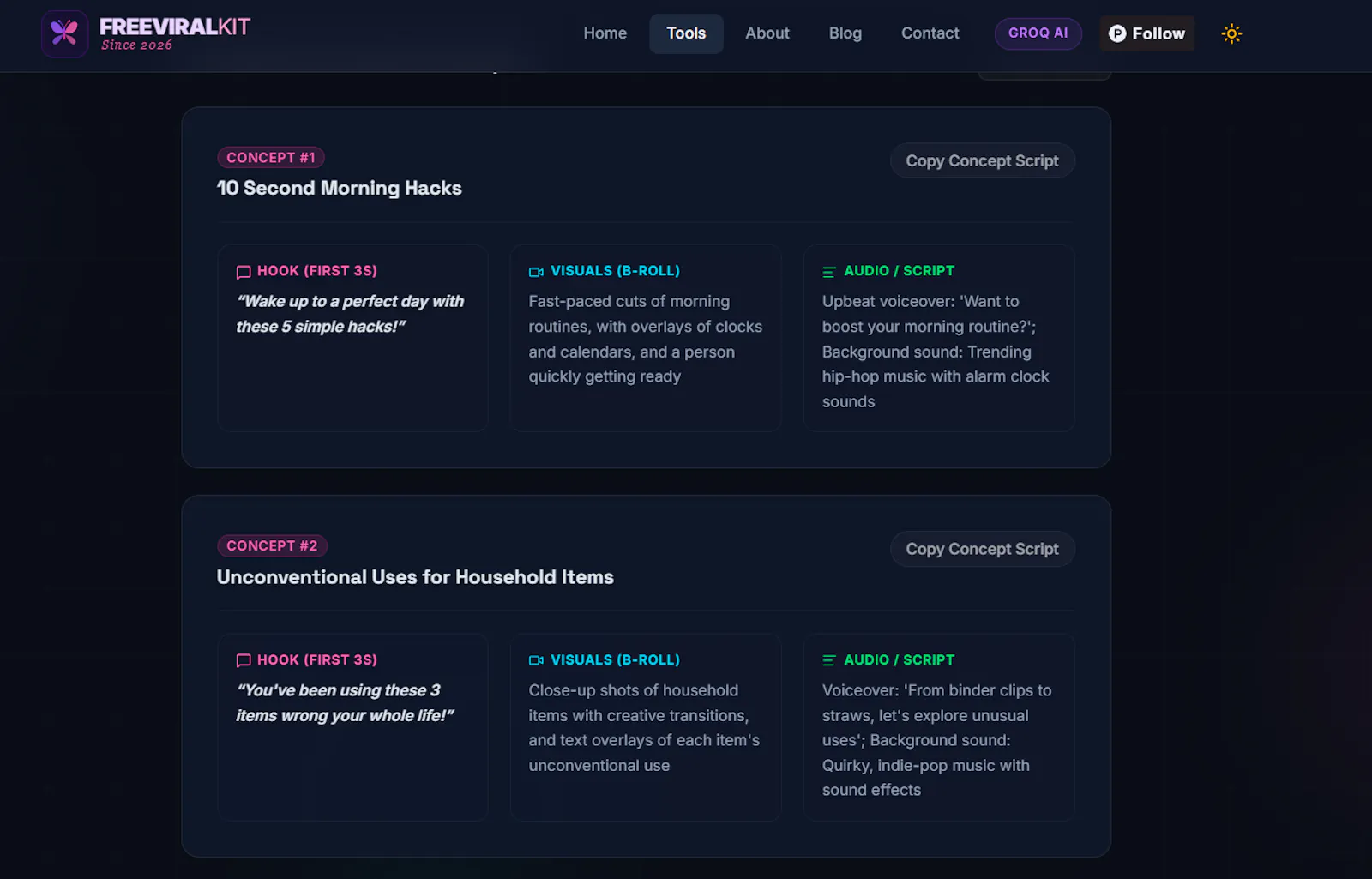Click visuals camera icon in Concept #1

tap(537, 272)
